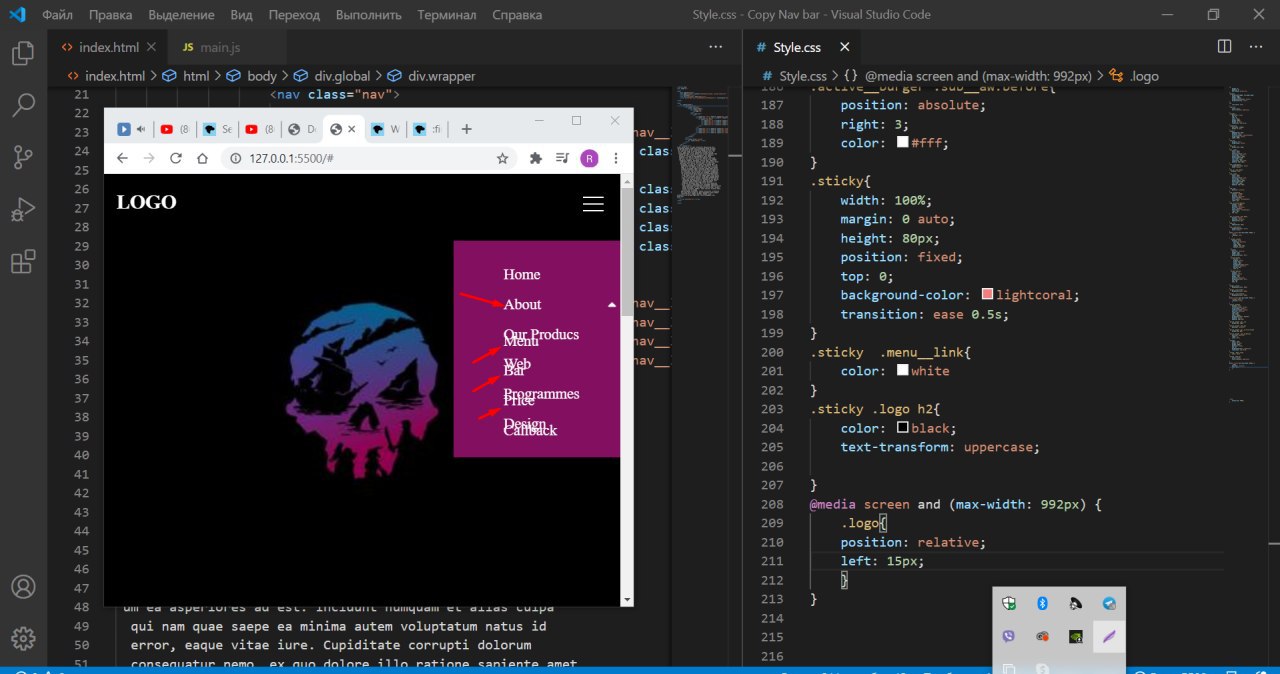Click the browser back arrow
The height and width of the screenshot is (674, 1280).
[122, 158]
